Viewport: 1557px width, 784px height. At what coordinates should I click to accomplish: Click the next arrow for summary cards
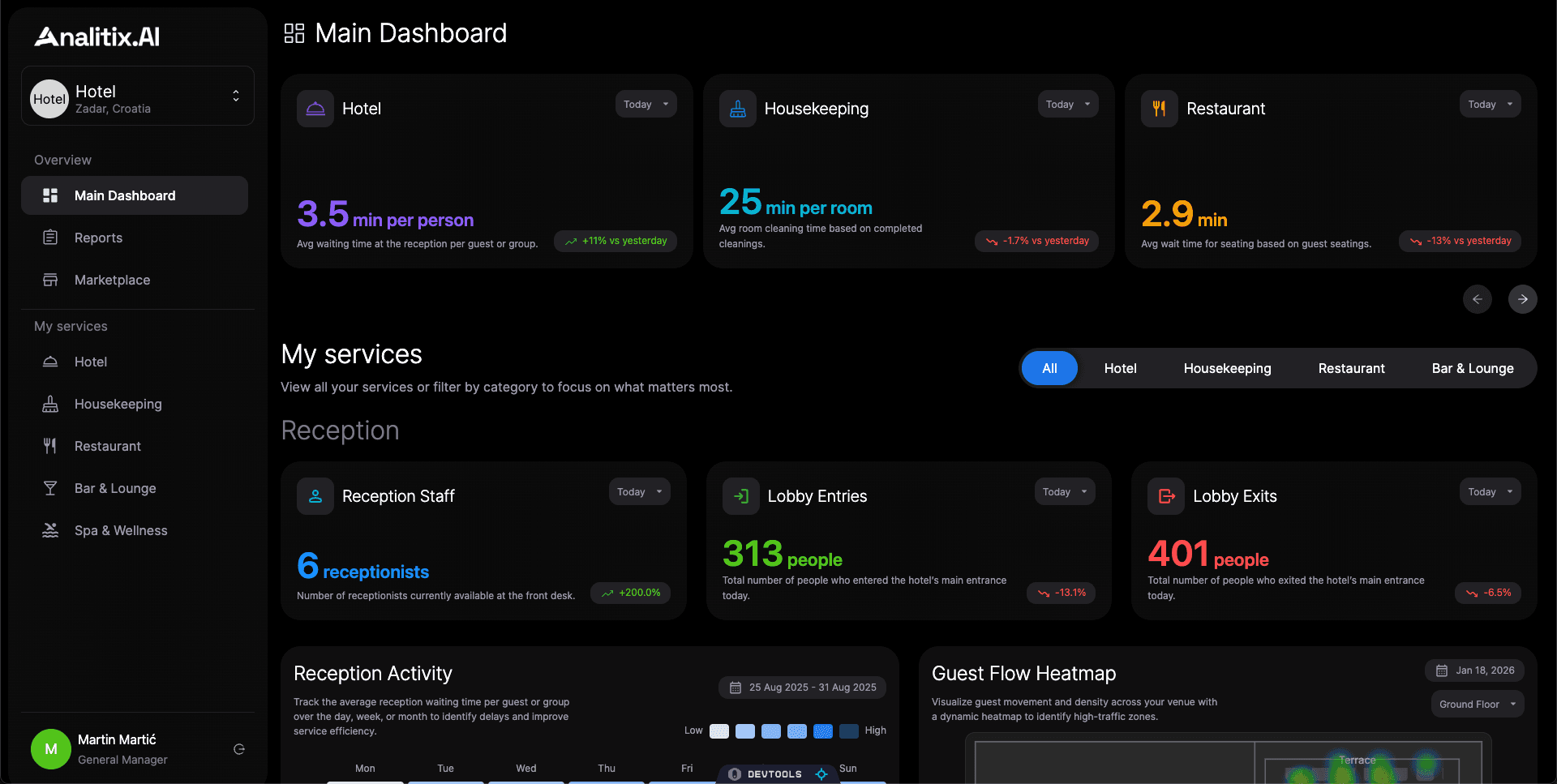[1522, 299]
